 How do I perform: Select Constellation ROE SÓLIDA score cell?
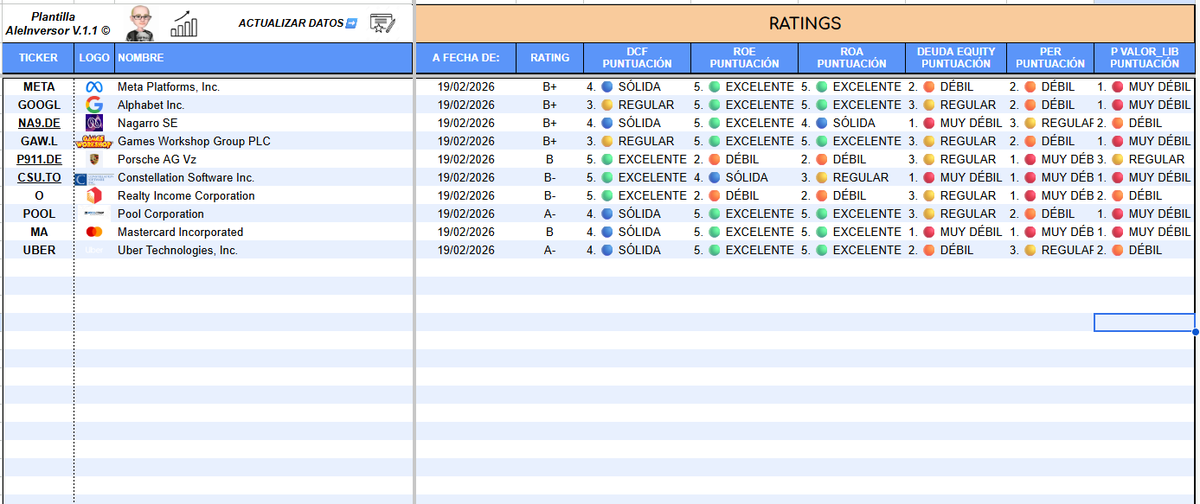(744, 178)
